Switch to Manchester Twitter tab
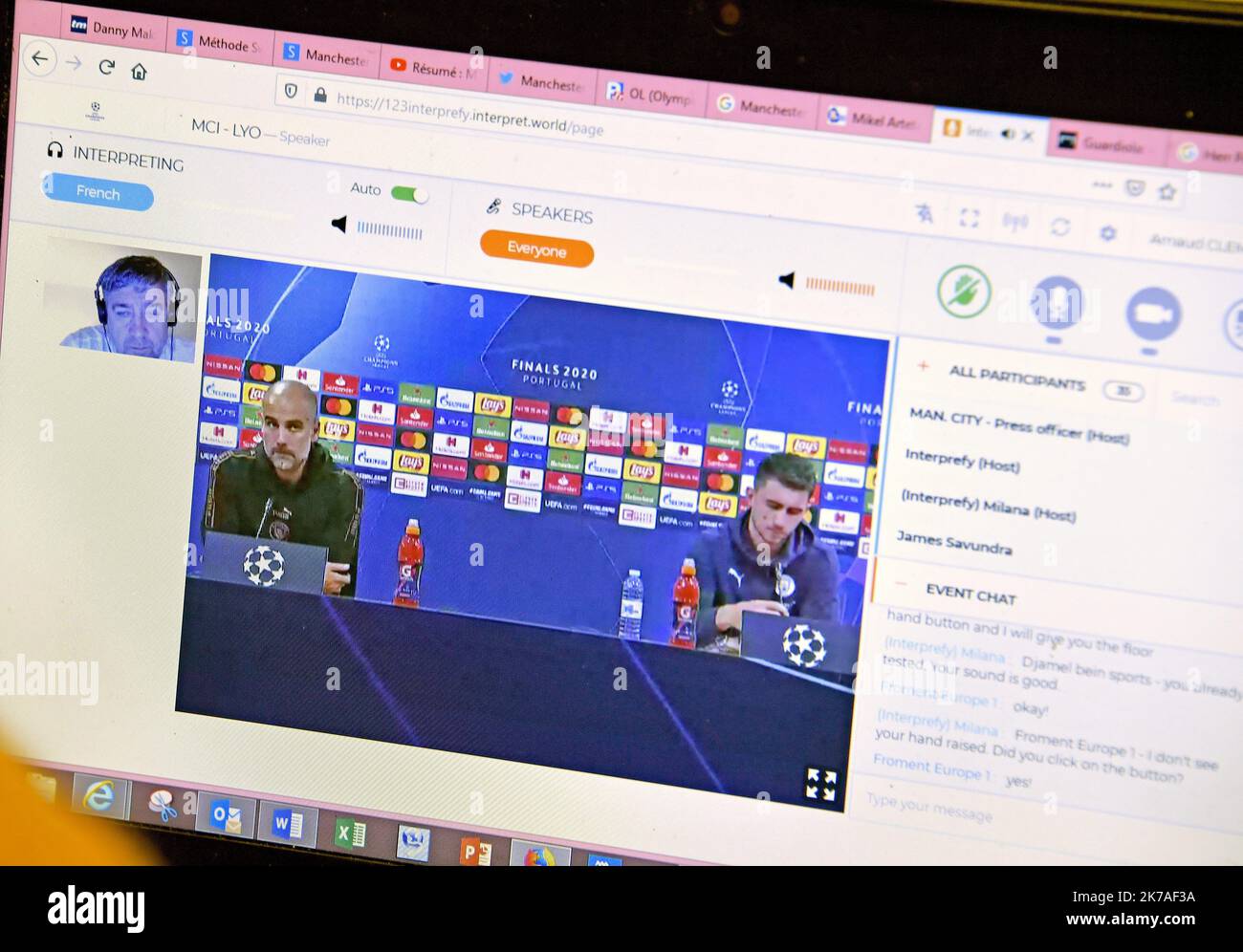The image size is (1243, 952). click(x=542, y=80)
